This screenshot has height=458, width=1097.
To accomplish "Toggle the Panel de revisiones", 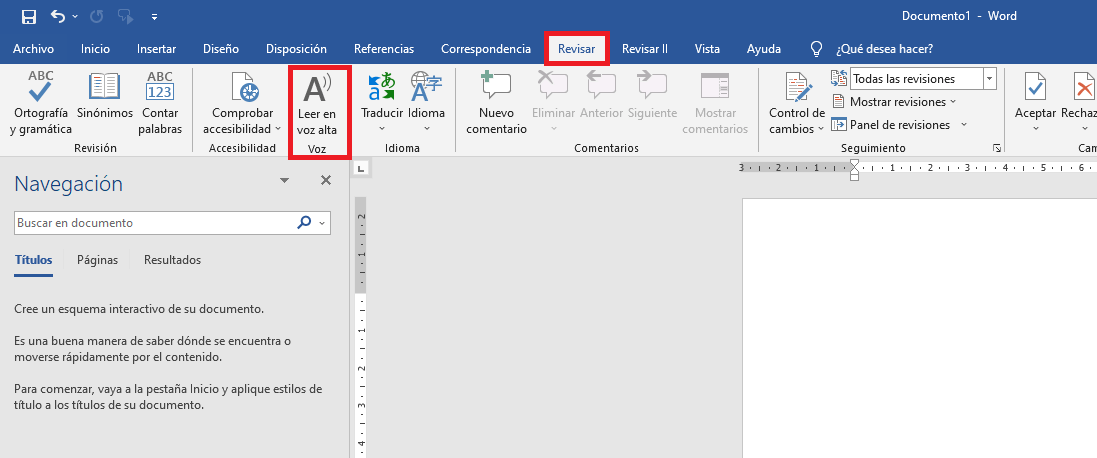I will click(x=899, y=125).
